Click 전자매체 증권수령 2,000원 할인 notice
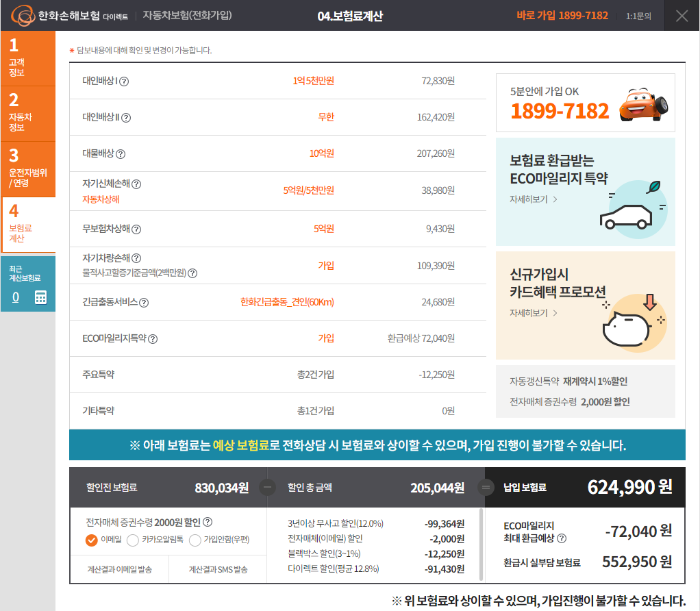This screenshot has height=611, width=700. click(x=570, y=402)
